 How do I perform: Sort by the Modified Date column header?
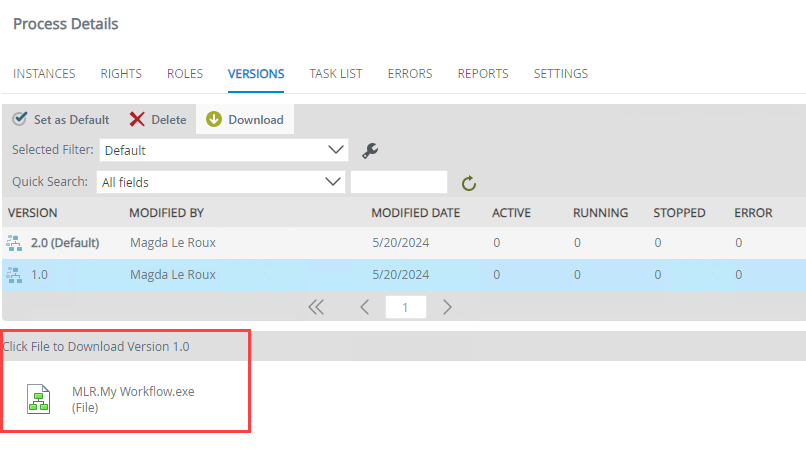(x=415, y=213)
